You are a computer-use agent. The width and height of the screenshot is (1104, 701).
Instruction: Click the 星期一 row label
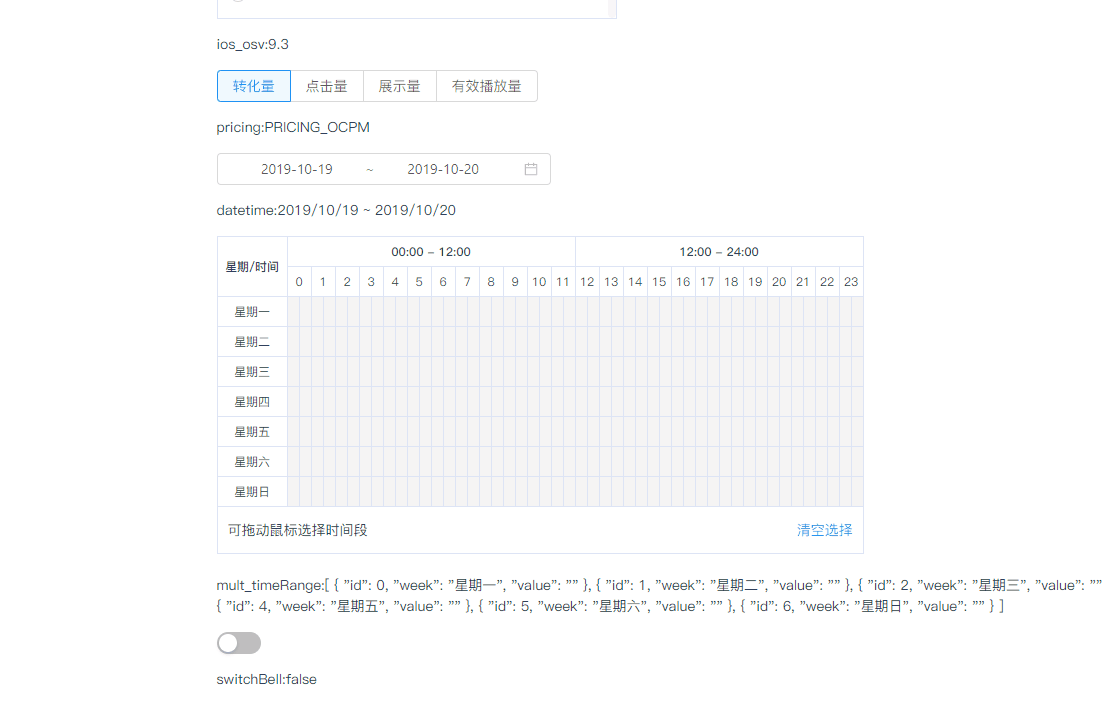coord(251,311)
